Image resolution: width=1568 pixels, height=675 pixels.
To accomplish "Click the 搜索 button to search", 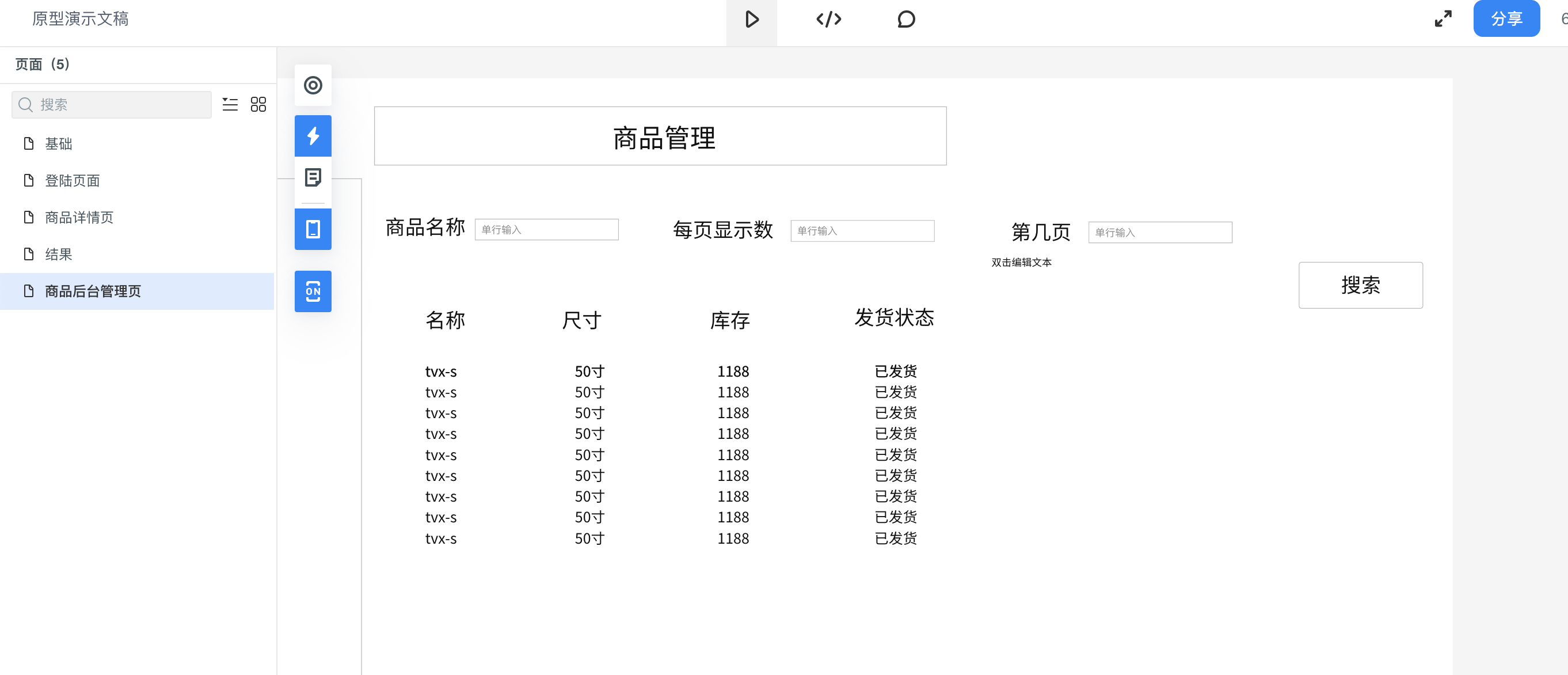I will coord(1361,285).
